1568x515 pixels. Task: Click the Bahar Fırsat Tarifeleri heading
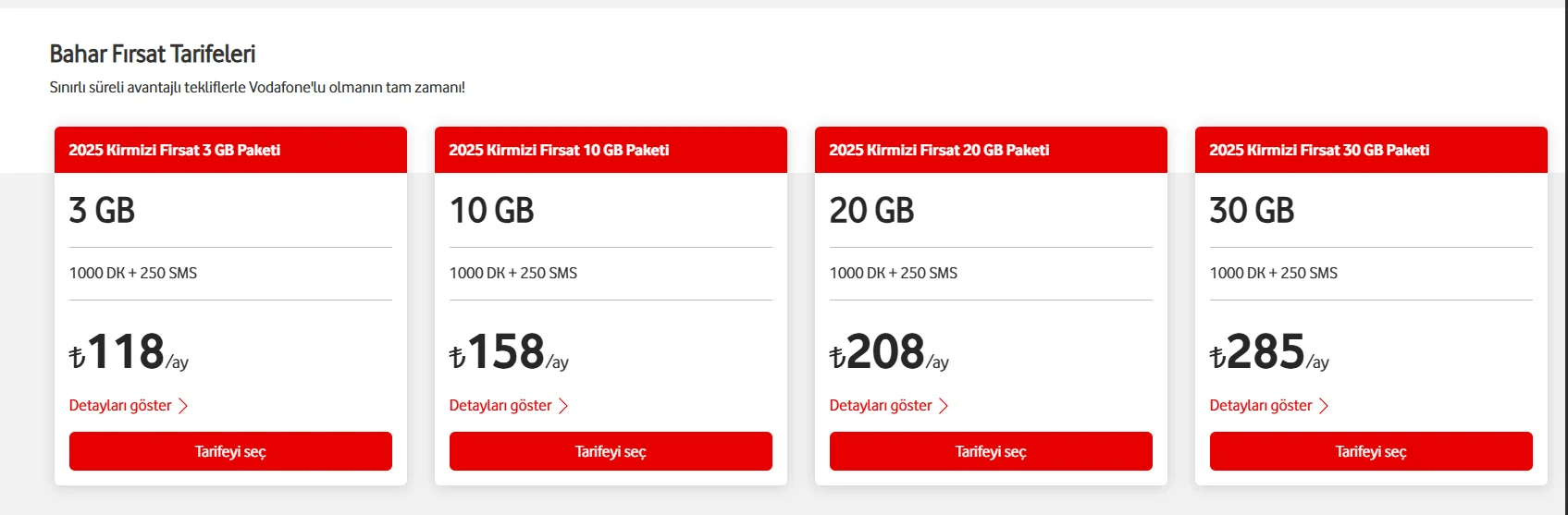(153, 55)
